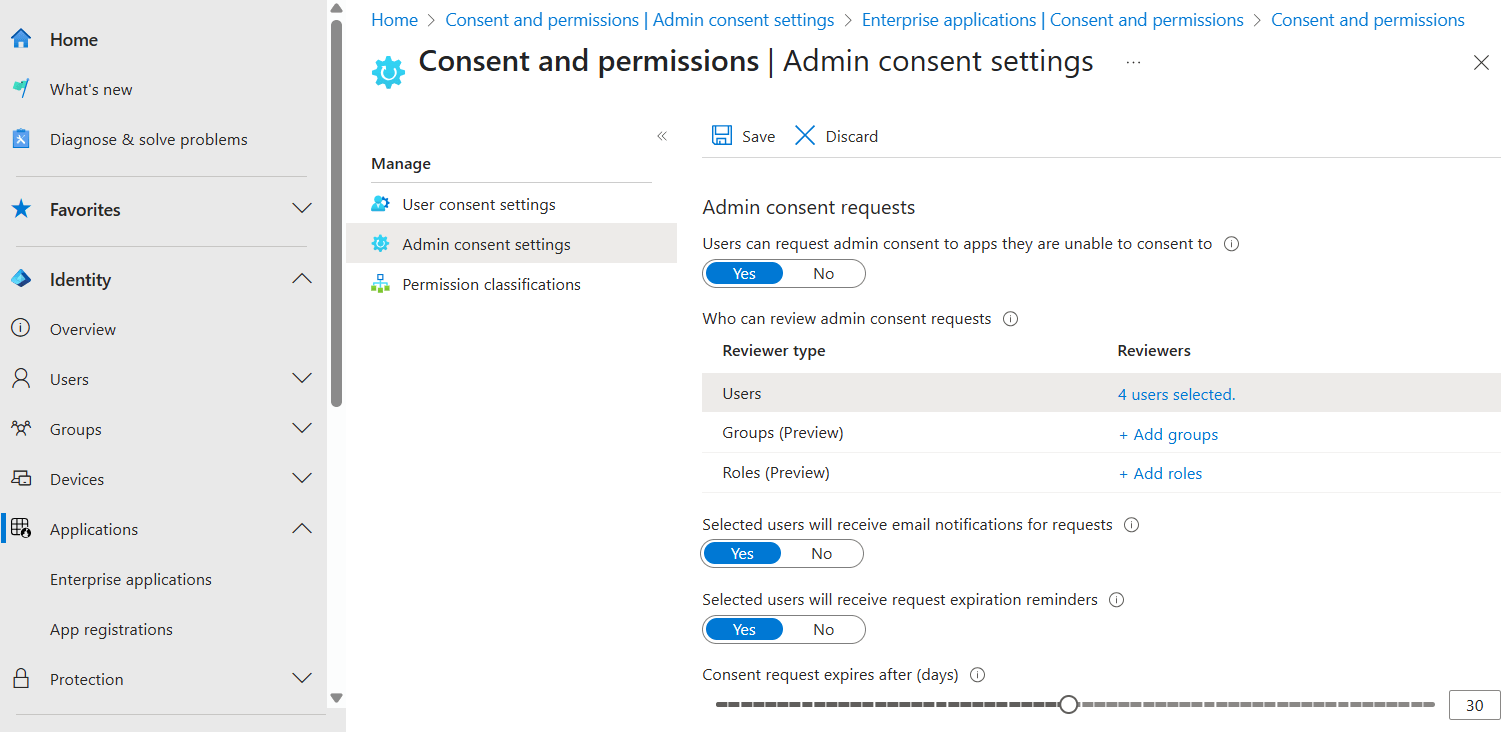The height and width of the screenshot is (732, 1511).
Task: Switch to App registrations
Action: 111,628
